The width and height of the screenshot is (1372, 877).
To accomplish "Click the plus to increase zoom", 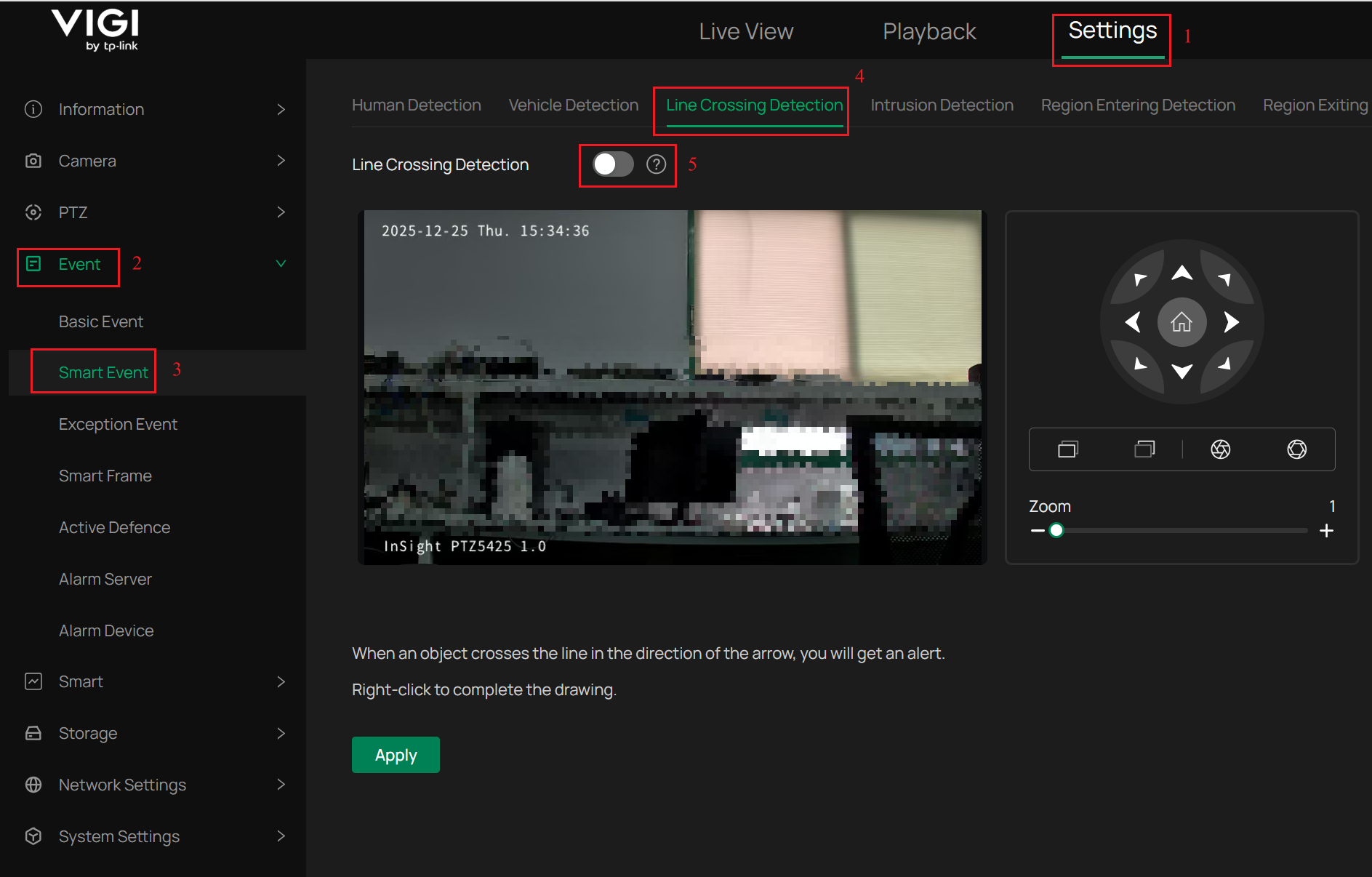I will [x=1327, y=529].
